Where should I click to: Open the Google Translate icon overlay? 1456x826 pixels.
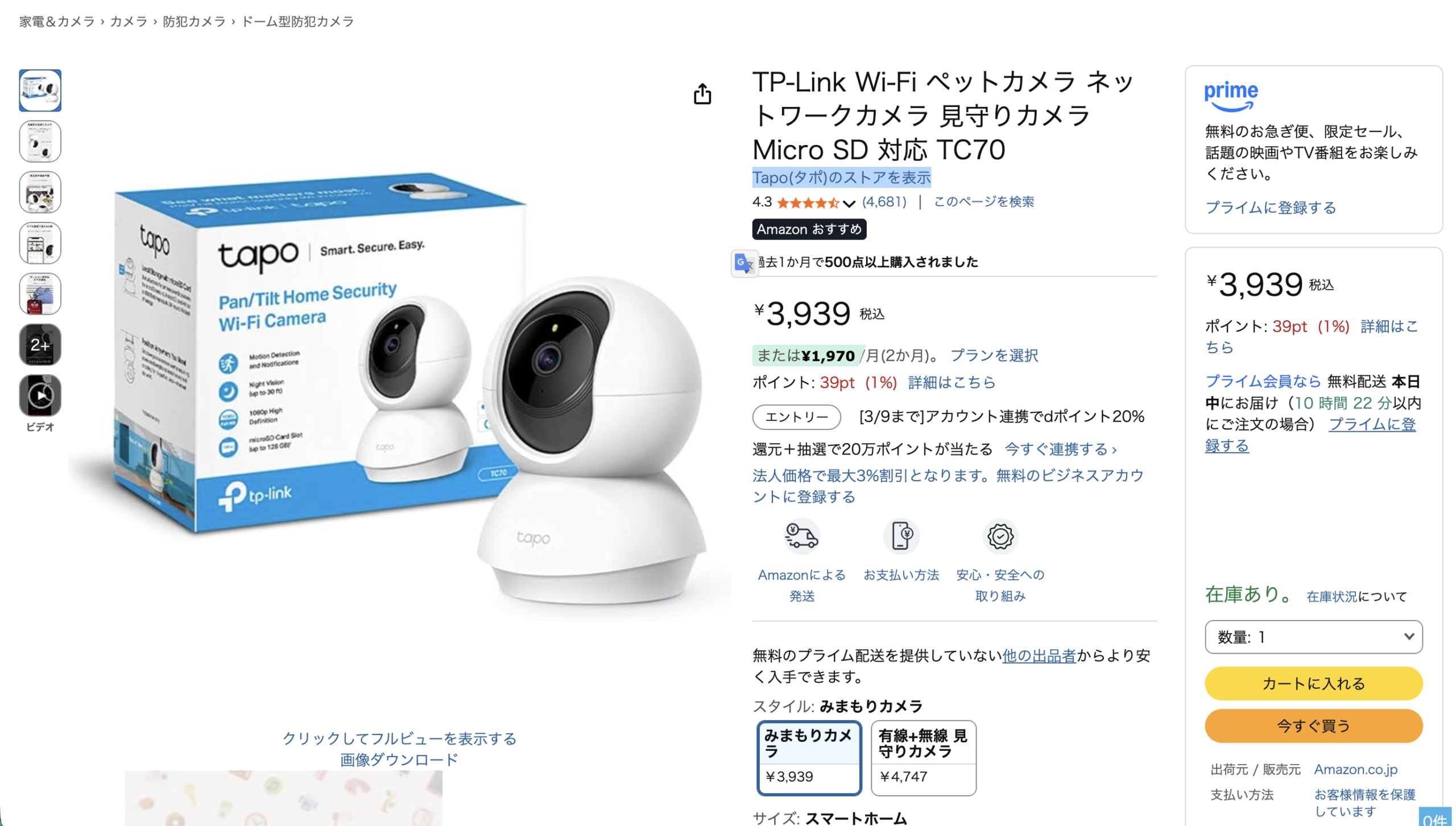[744, 263]
